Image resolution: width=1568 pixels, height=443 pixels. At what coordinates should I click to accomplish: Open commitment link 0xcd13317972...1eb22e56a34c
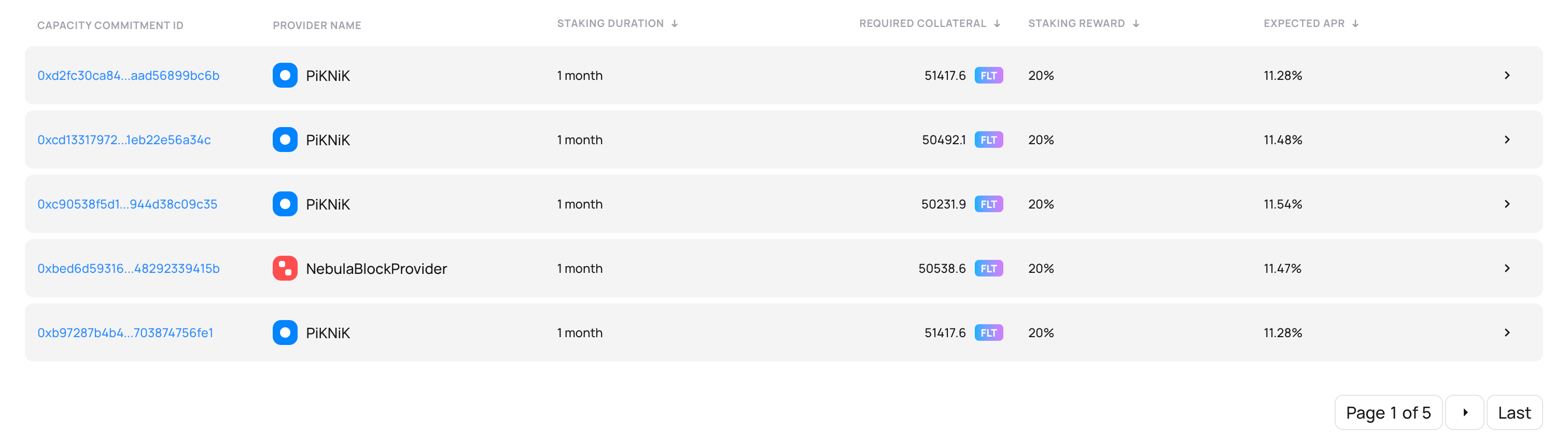(x=124, y=140)
